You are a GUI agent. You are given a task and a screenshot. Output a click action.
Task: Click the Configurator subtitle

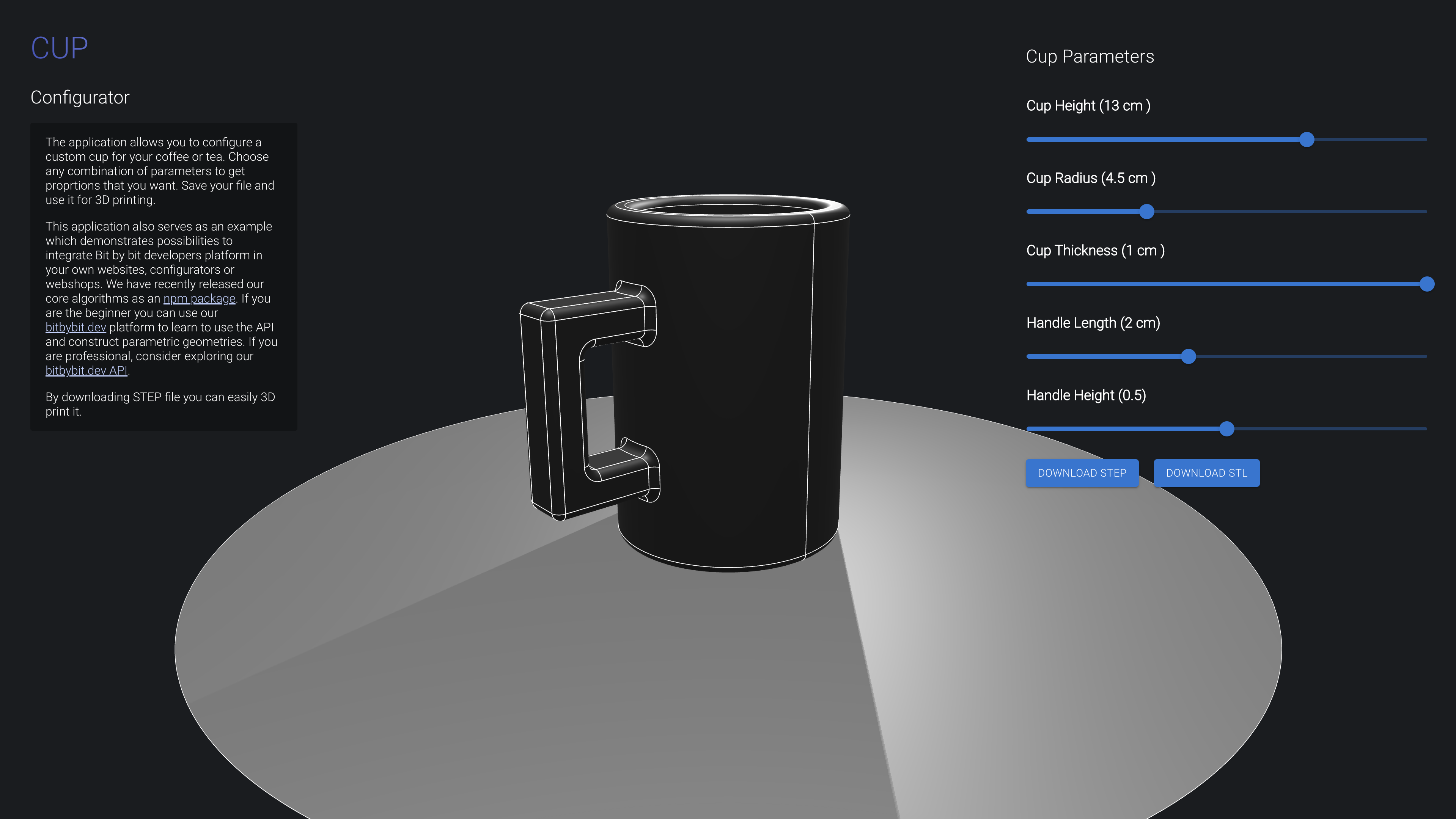pyautogui.click(x=80, y=97)
